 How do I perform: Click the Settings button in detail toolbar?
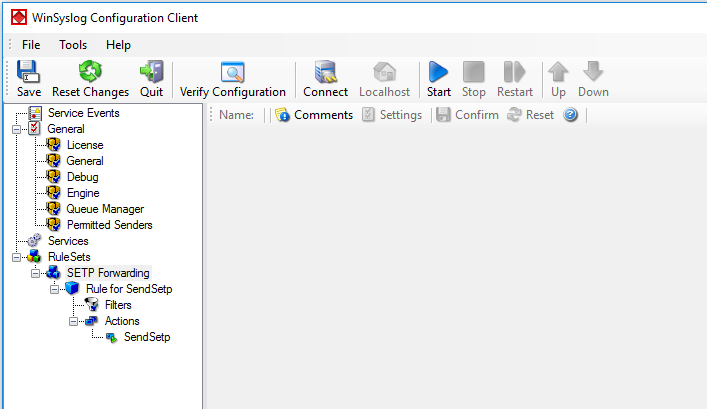tap(392, 115)
